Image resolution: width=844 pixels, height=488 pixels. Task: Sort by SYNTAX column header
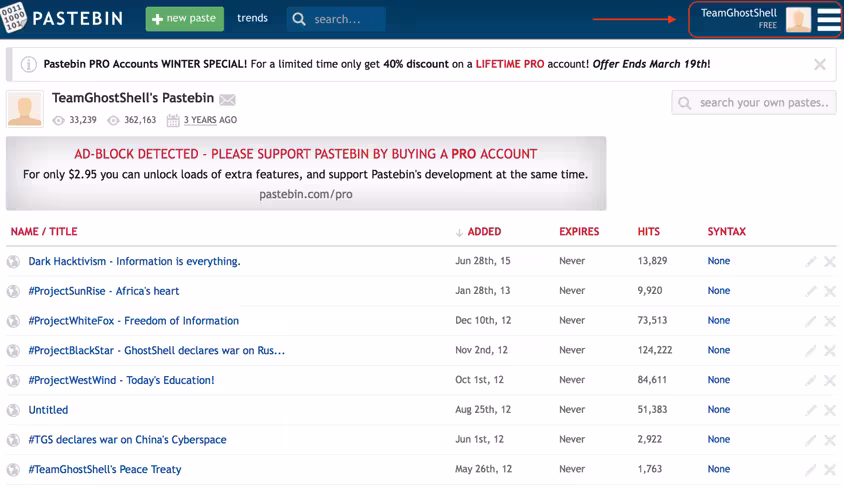pyautogui.click(x=726, y=232)
